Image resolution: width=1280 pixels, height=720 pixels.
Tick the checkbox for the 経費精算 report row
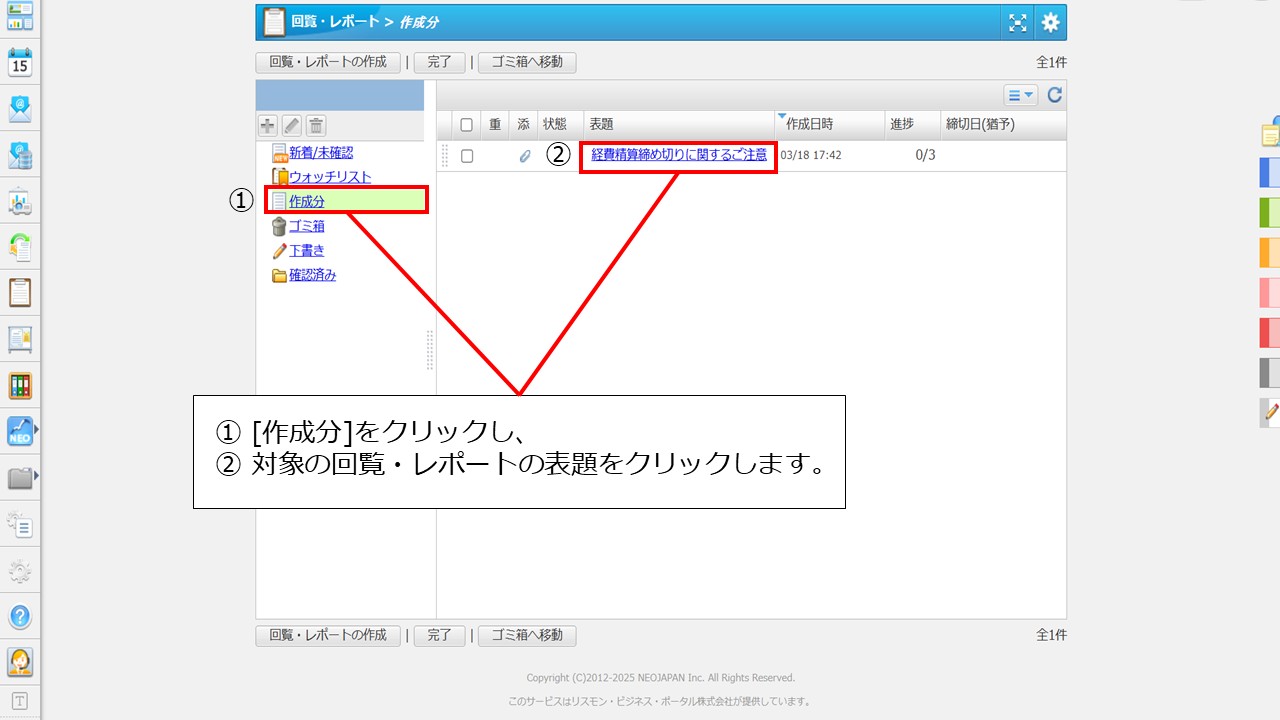[x=466, y=156]
